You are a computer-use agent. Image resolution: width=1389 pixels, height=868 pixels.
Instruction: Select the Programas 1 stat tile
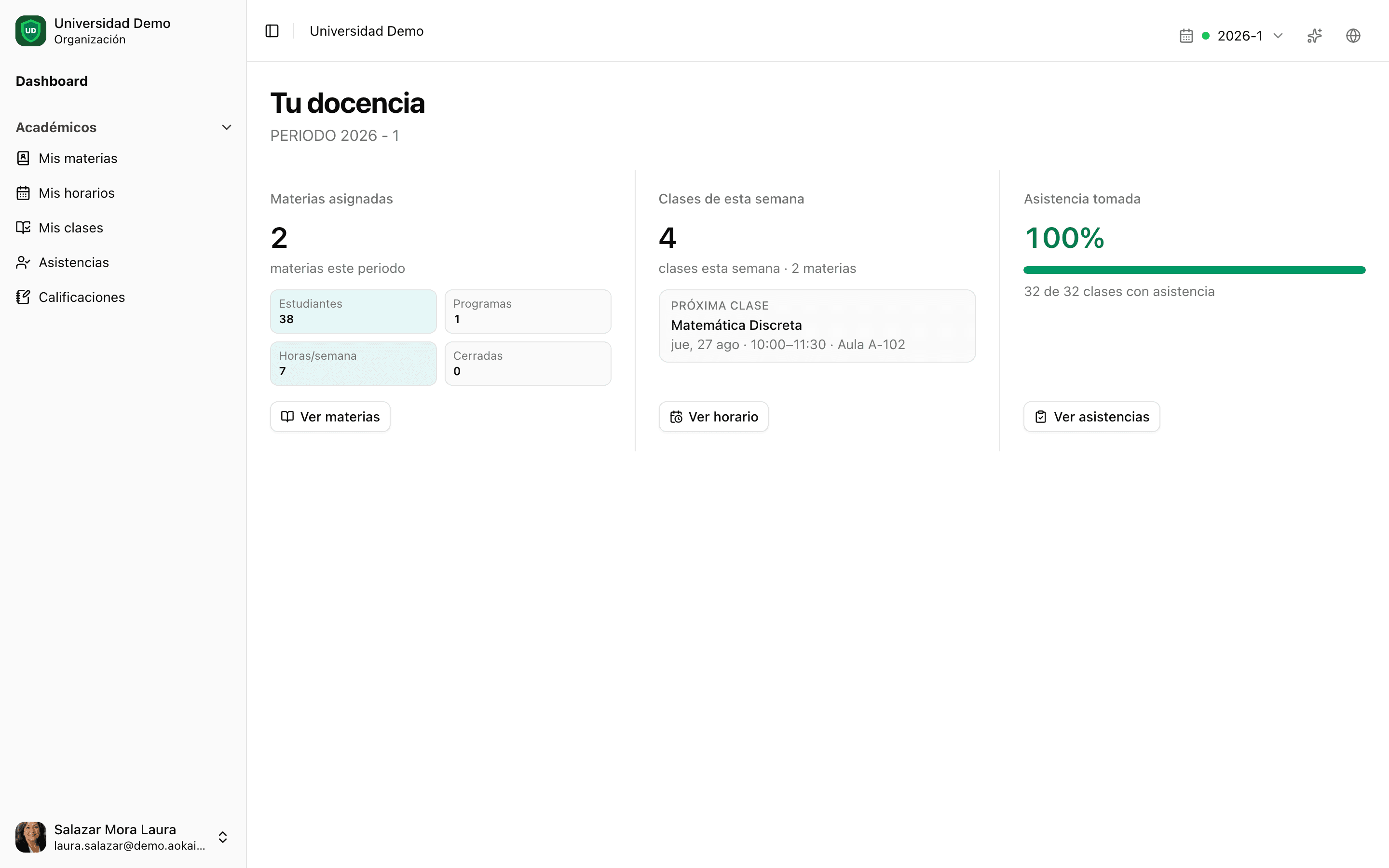point(528,311)
